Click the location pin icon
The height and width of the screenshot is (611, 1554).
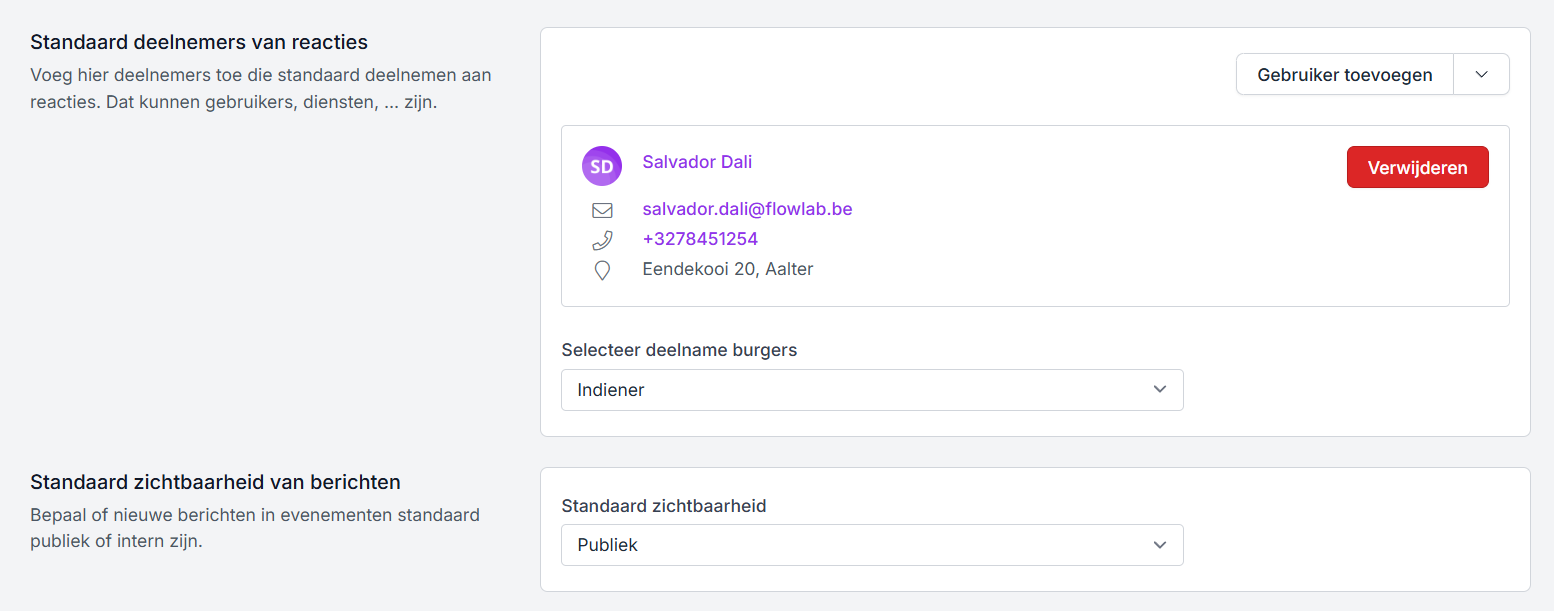[x=602, y=270]
